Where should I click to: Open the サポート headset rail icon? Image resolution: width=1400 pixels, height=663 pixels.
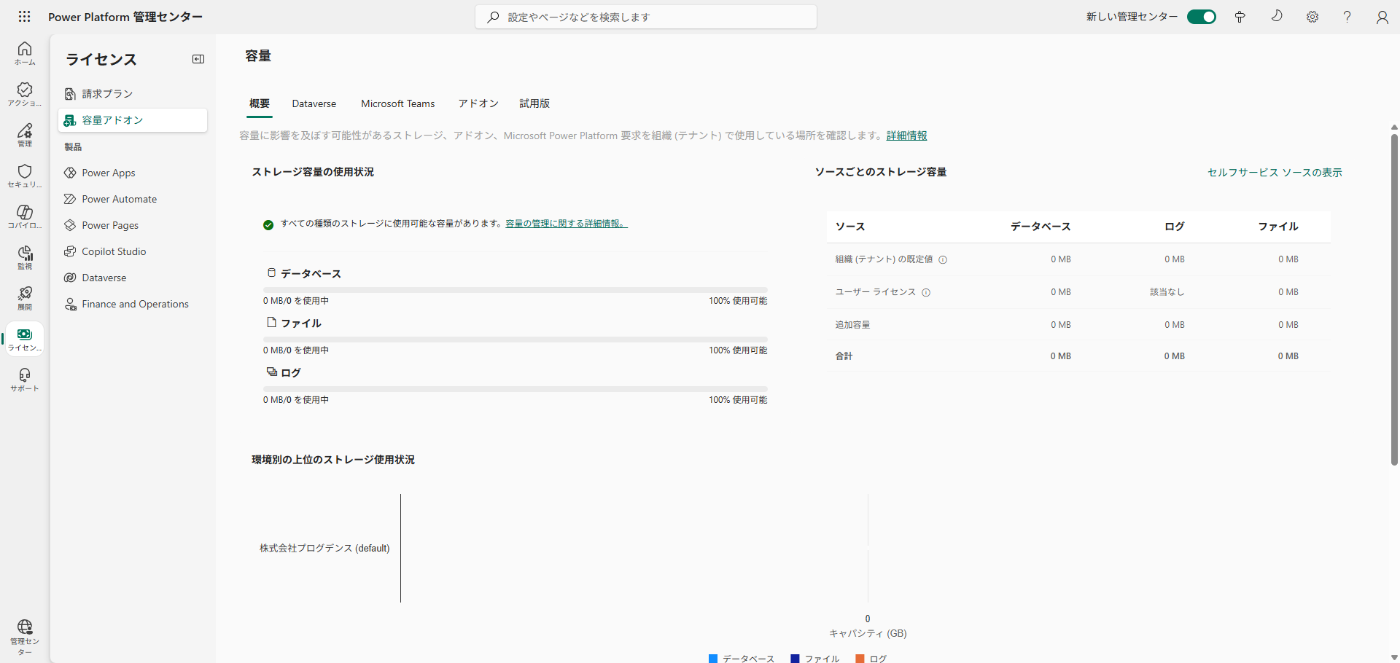click(25, 380)
